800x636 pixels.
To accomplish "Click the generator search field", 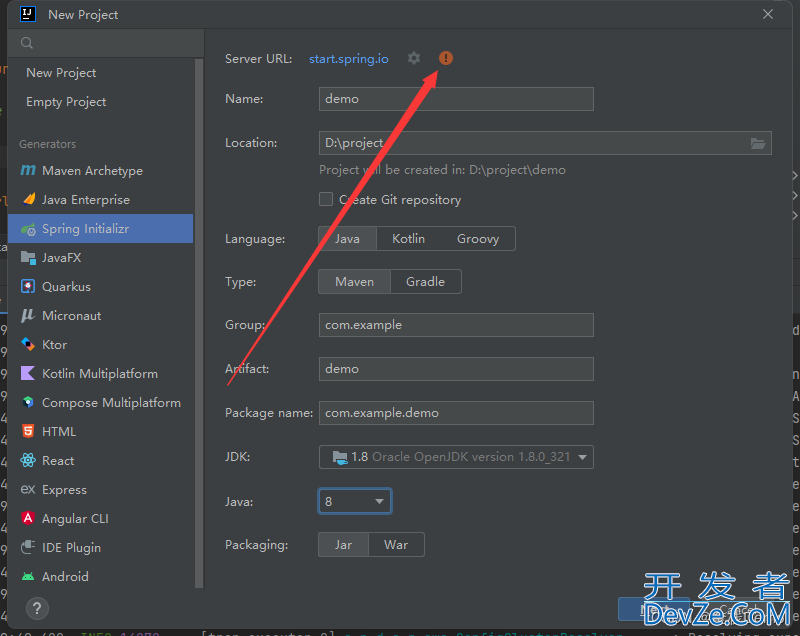I will 106,43.
